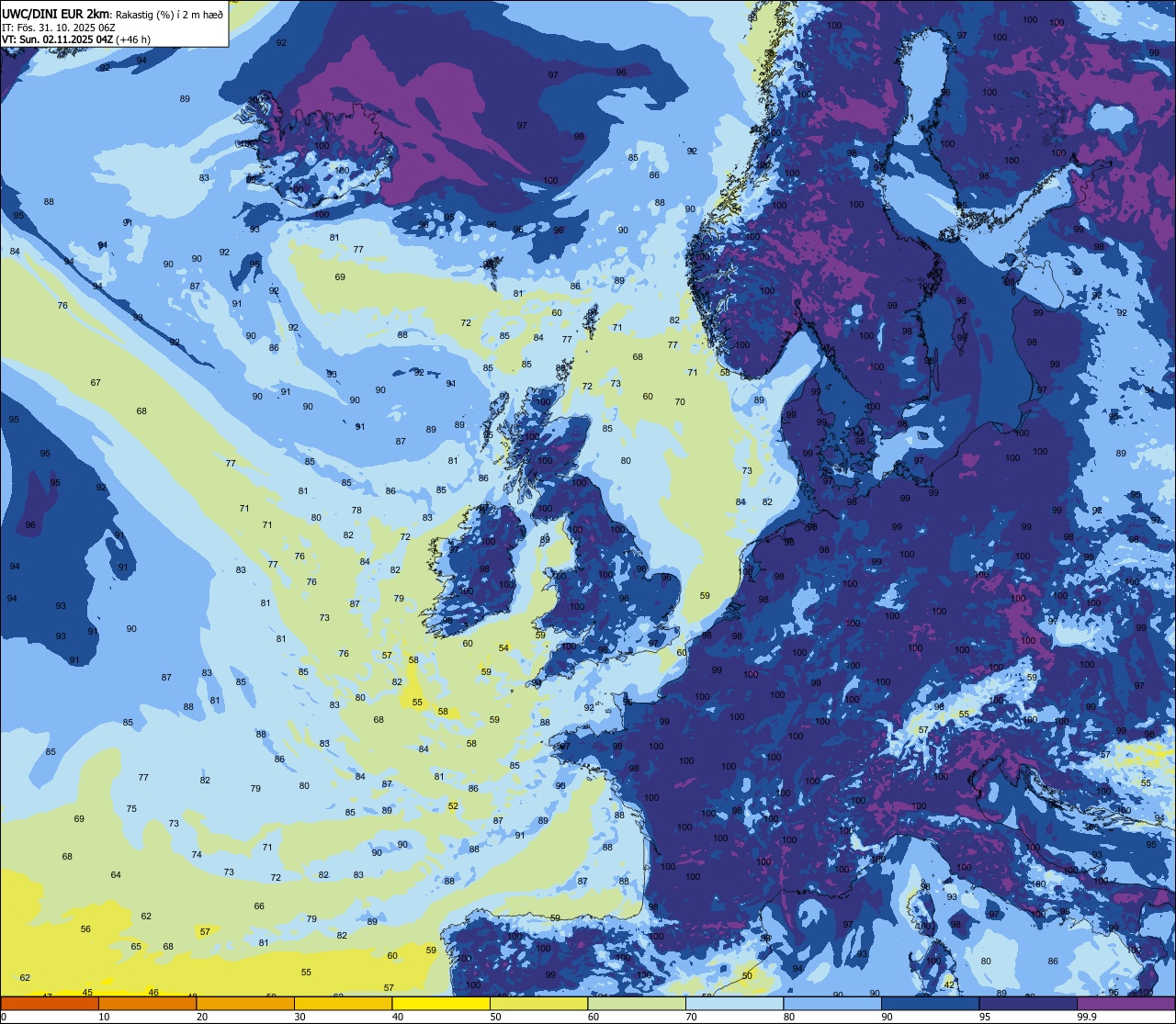Pick the purple legend swatch above 99.9
The width and height of the screenshot is (1176, 1024).
pos(1125,1003)
